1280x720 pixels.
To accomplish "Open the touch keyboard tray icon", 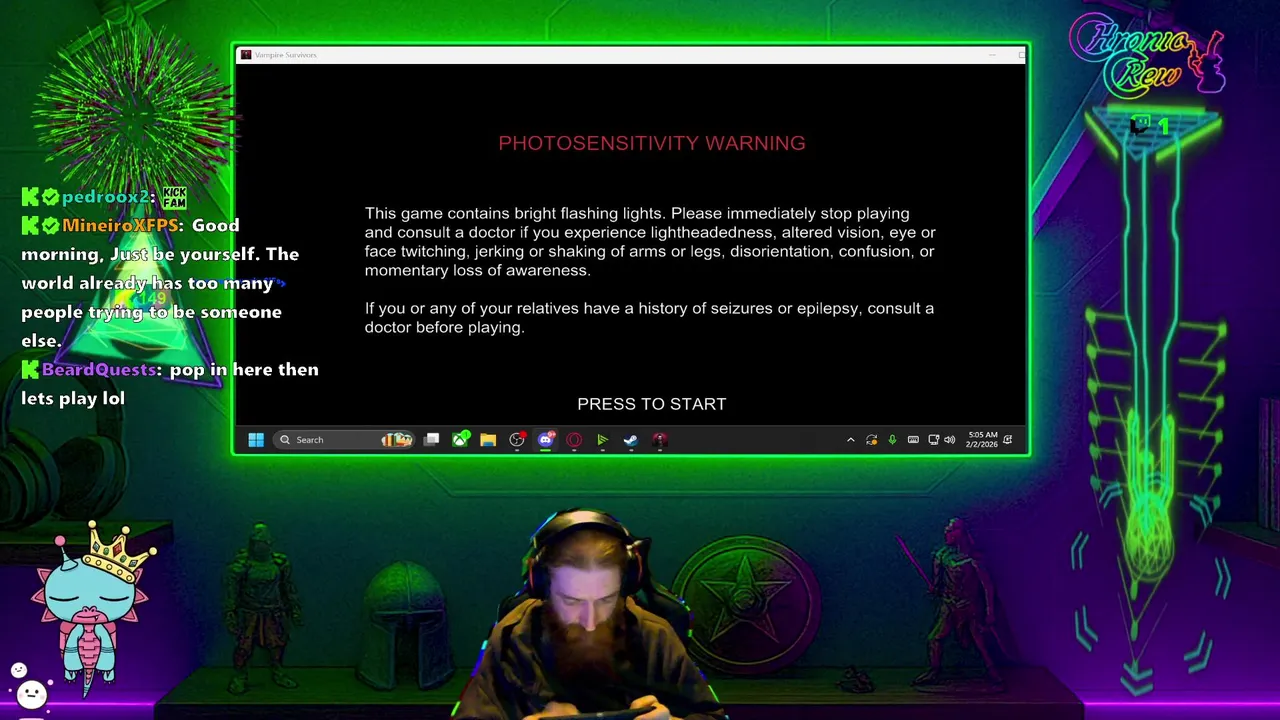I will click(x=913, y=440).
